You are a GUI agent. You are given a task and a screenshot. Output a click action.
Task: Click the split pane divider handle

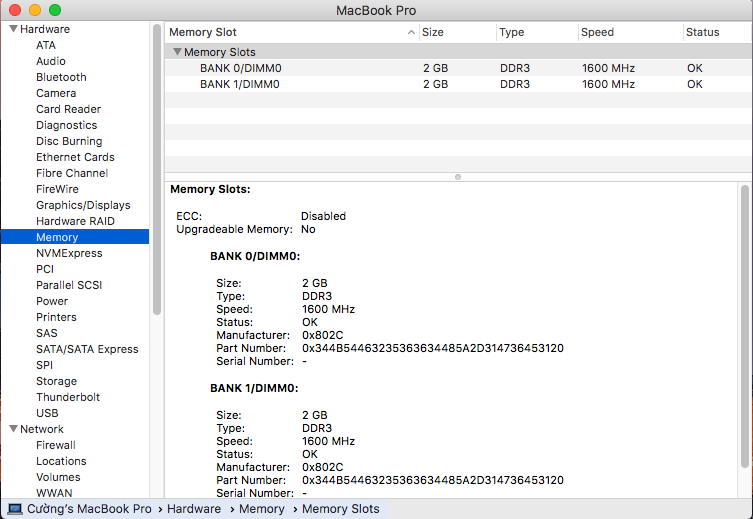click(458, 176)
